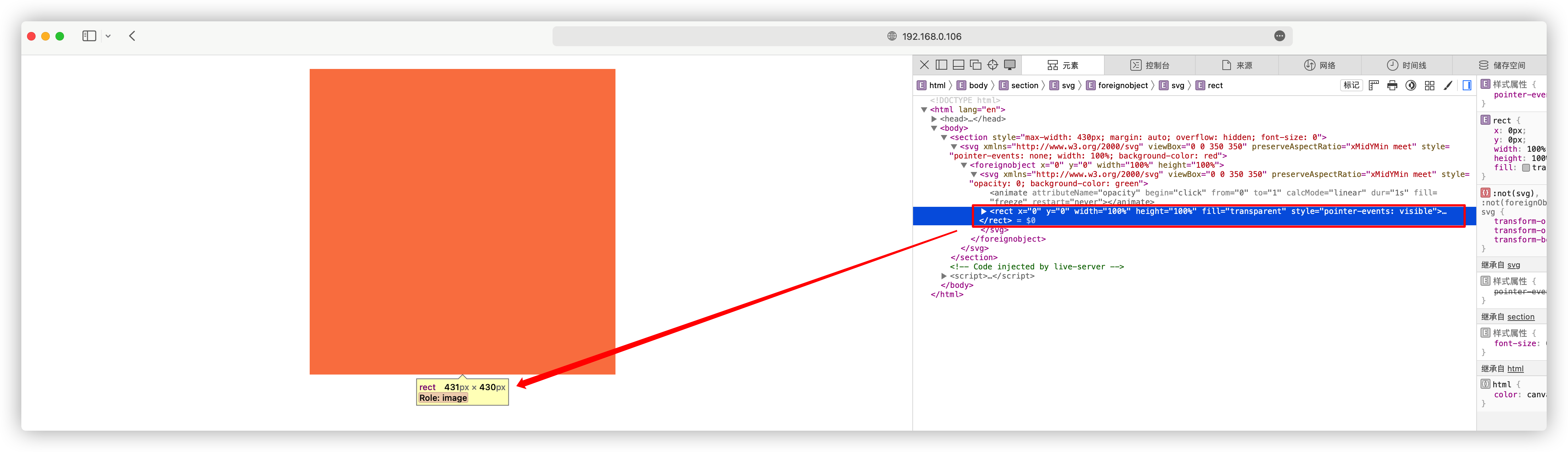Dock inspector to the left side
The height and width of the screenshot is (452, 1568).
(x=941, y=65)
